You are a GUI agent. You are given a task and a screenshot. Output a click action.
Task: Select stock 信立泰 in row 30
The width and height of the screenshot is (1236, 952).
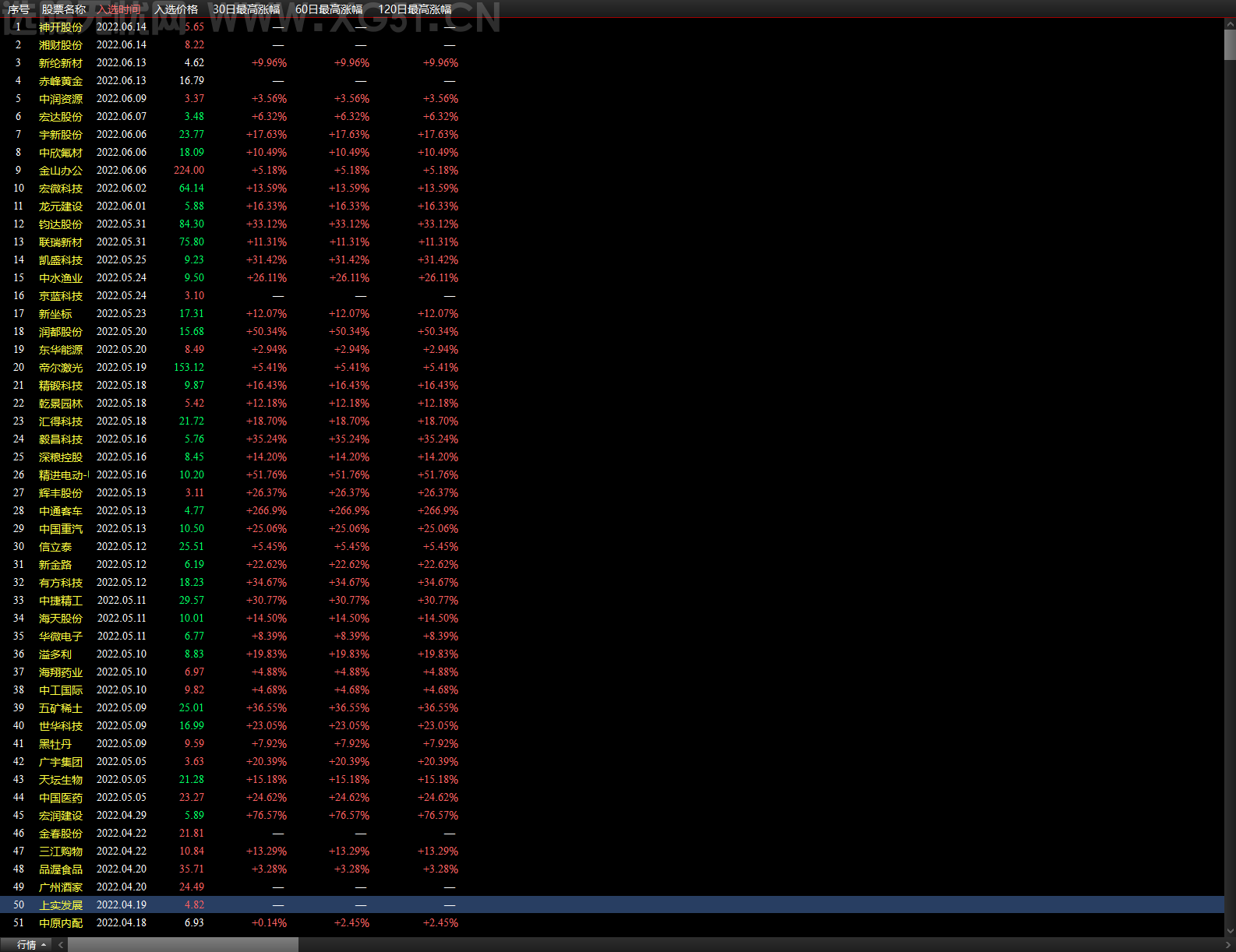tap(55, 547)
